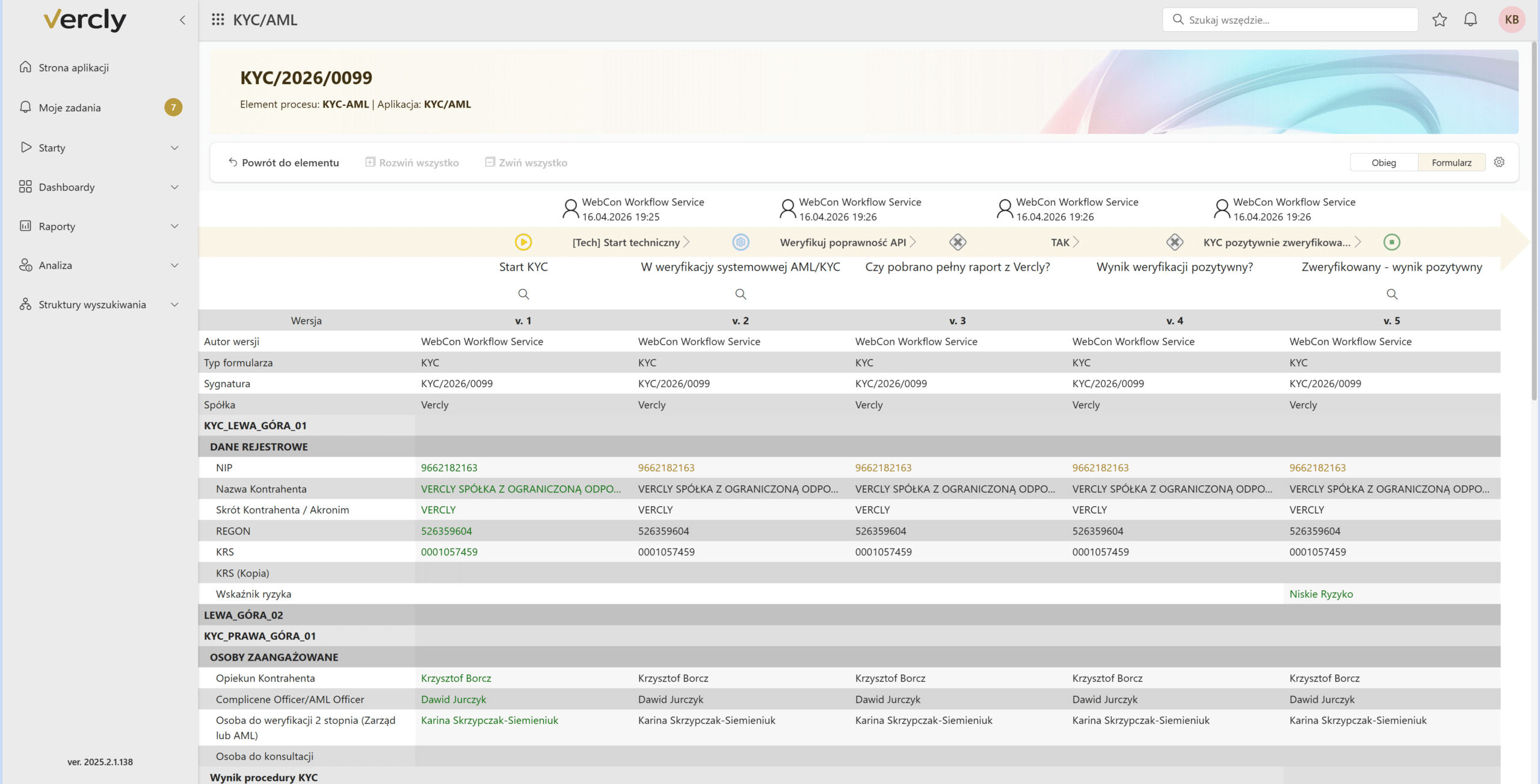
Task: Collapse the OSOBY ZAANGAŻOWANE group row
Action: tap(849, 657)
